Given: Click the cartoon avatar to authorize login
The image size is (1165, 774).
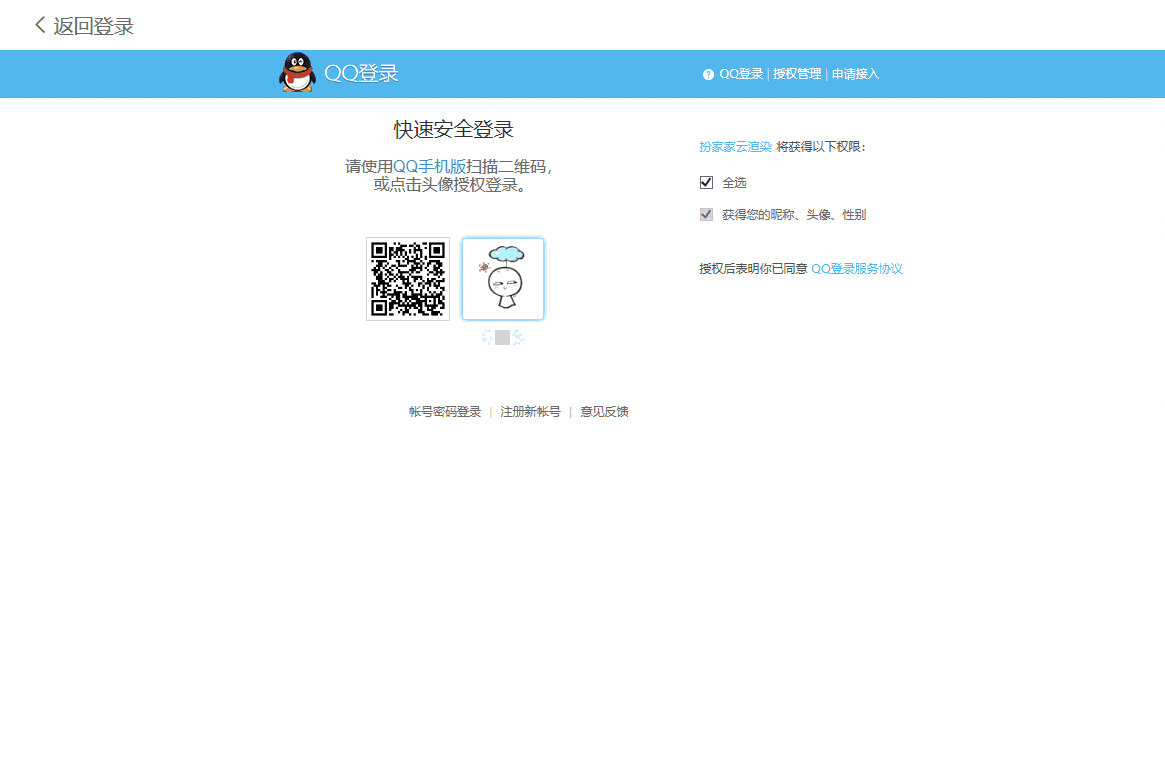Looking at the screenshot, I should (x=503, y=279).
